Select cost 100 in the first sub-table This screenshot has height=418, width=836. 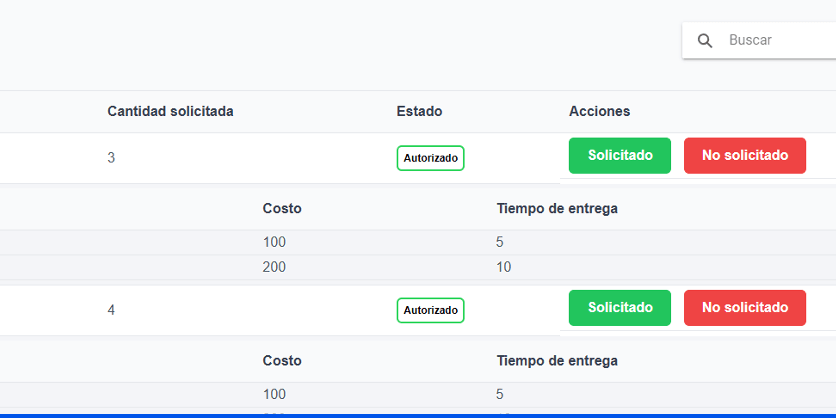point(274,242)
